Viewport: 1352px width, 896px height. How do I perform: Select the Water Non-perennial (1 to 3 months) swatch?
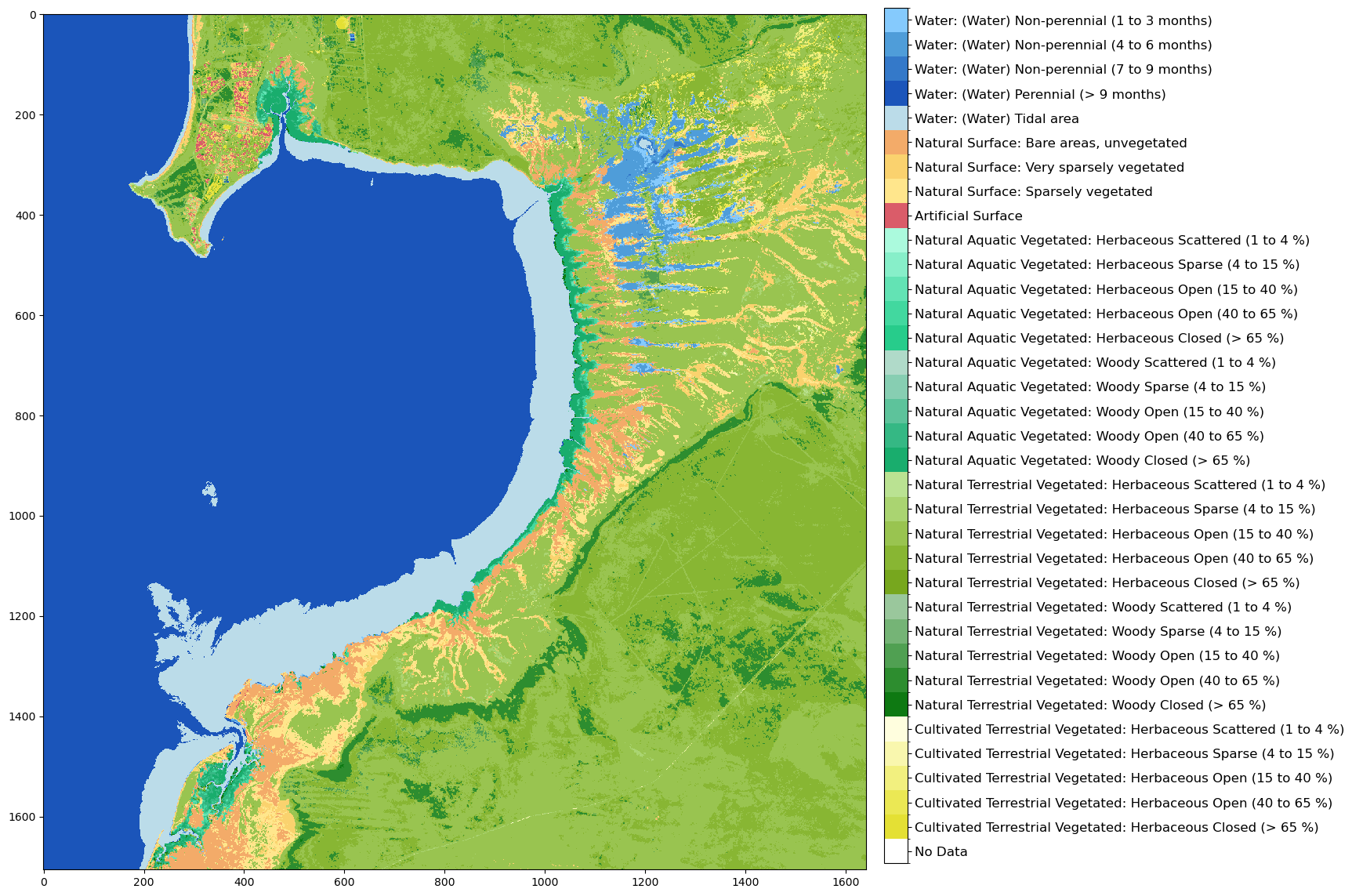tap(896, 20)
